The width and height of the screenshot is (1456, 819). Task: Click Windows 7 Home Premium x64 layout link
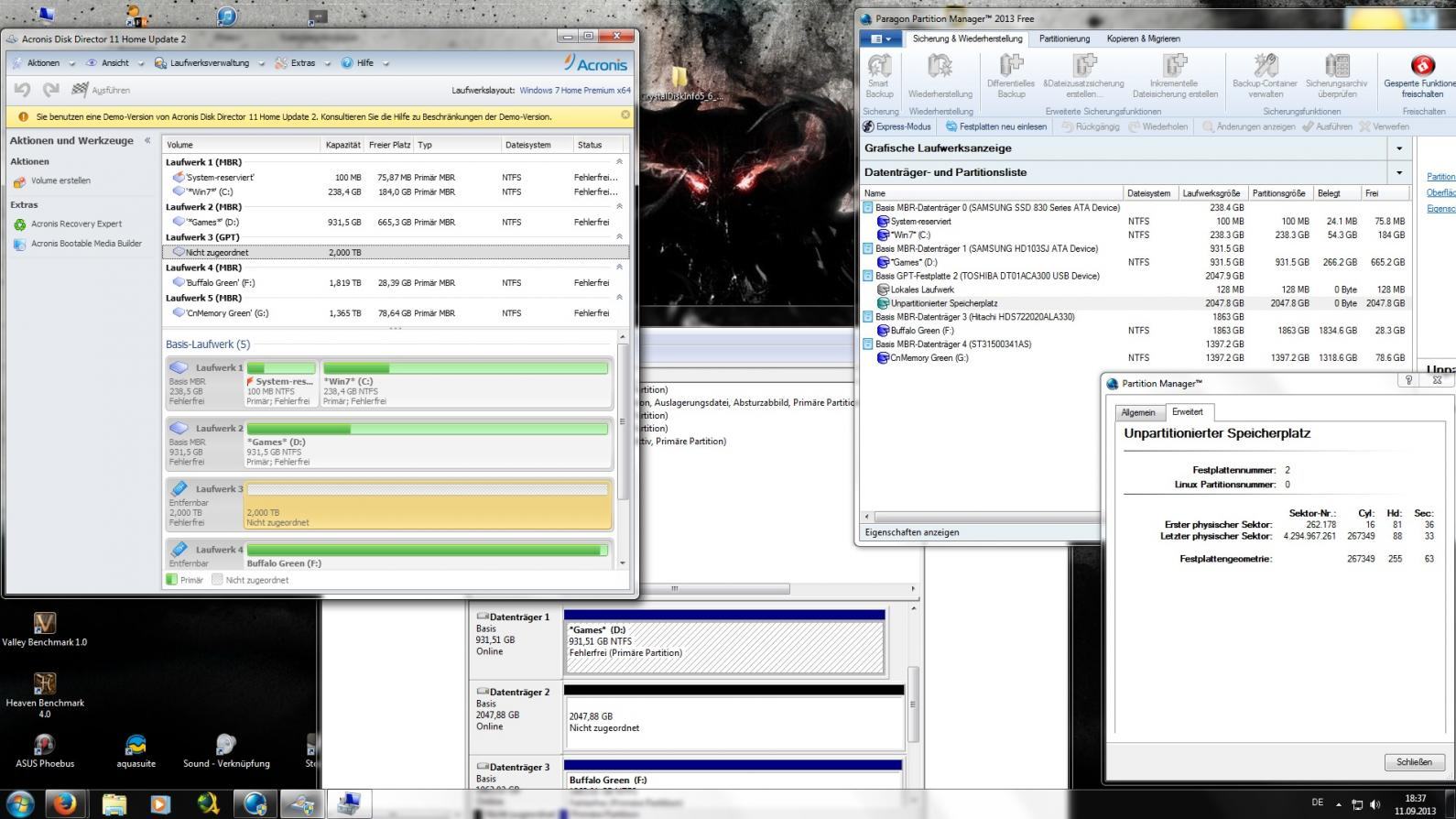575,91
